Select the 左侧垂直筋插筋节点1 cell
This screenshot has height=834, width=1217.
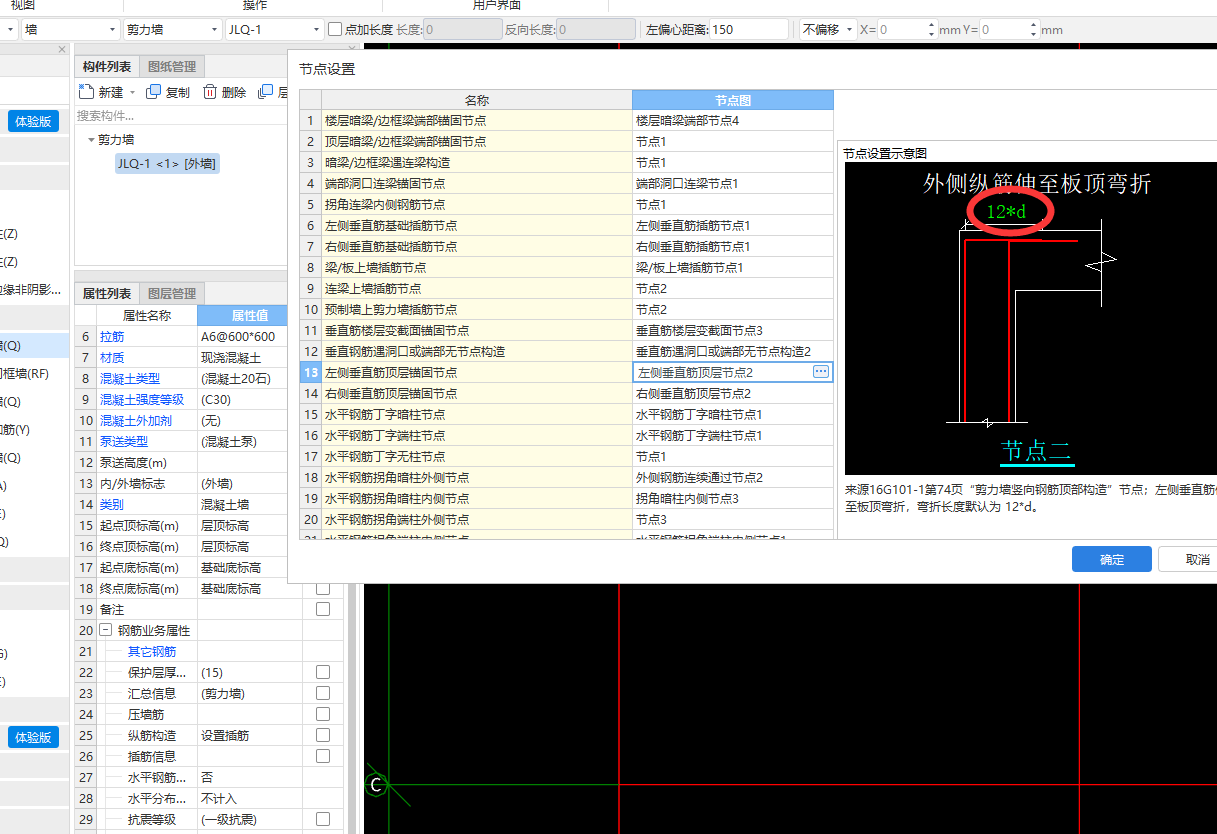(x=733, y=225)
